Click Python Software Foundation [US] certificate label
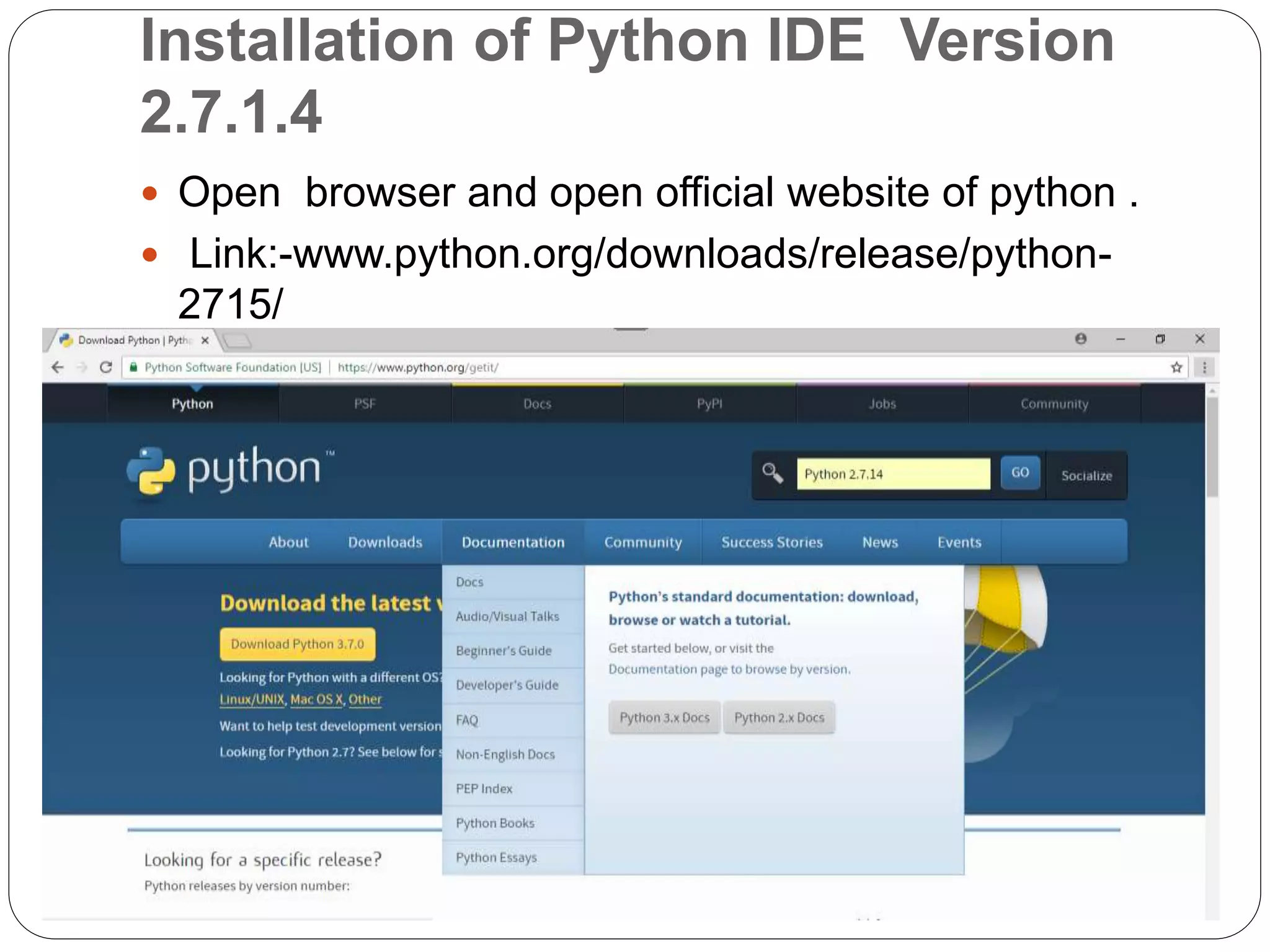 (233, 368)
